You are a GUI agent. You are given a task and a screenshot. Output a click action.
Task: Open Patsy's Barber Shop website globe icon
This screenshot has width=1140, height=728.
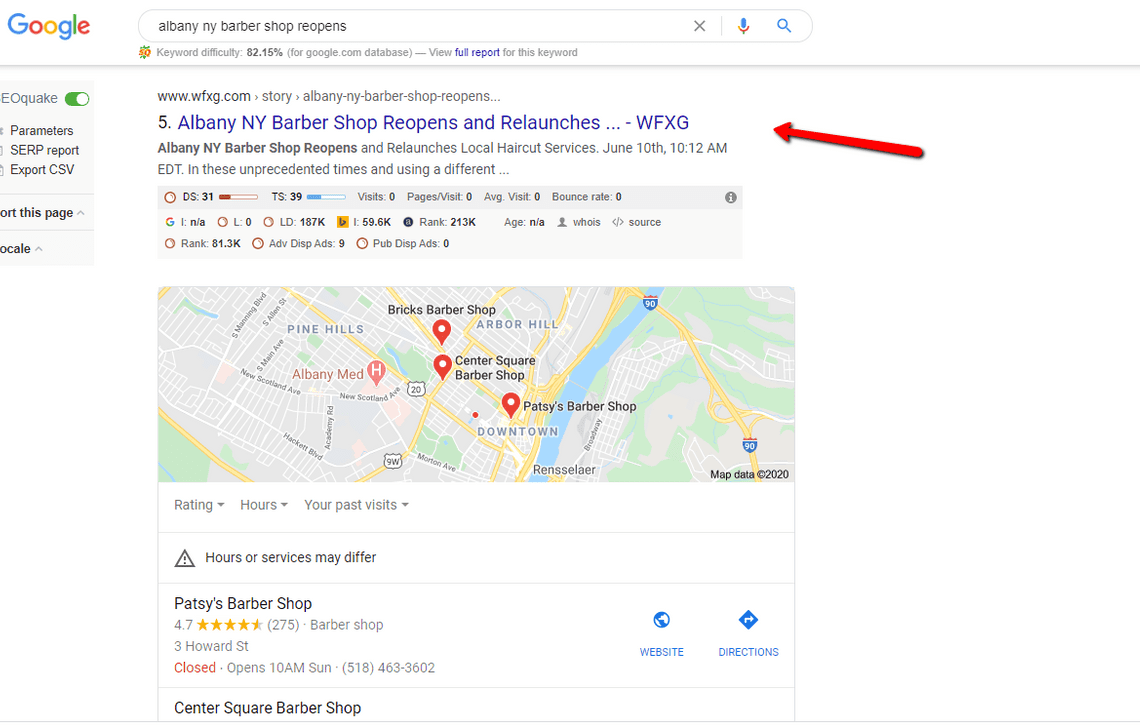pos(662,620)
